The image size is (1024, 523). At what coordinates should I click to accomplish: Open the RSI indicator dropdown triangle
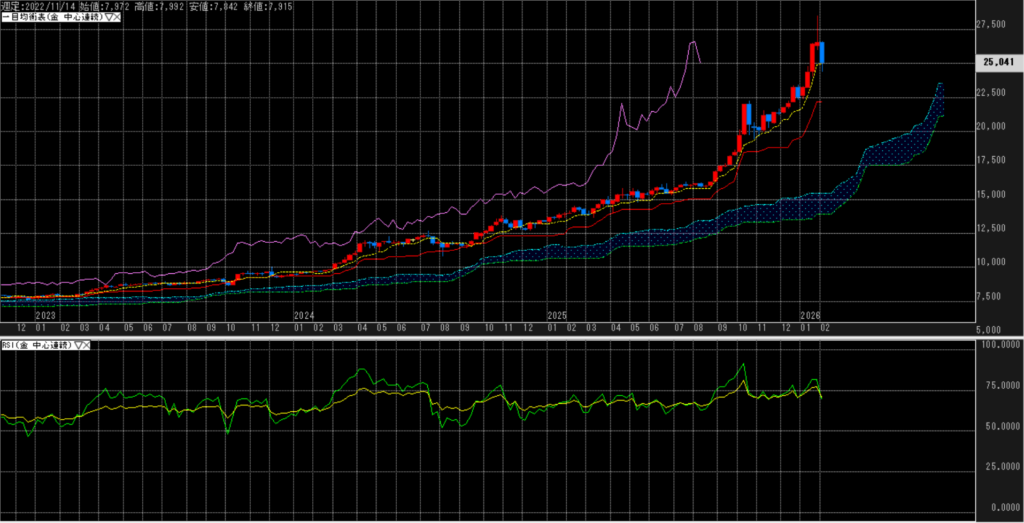pyautogui.click(x=76, y=345)
